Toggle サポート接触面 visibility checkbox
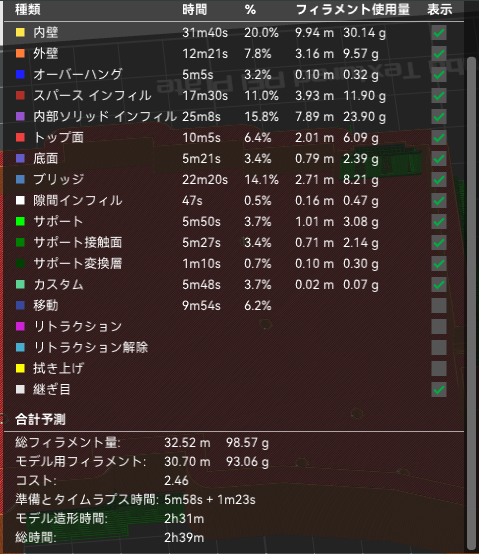 click(439, 242)
